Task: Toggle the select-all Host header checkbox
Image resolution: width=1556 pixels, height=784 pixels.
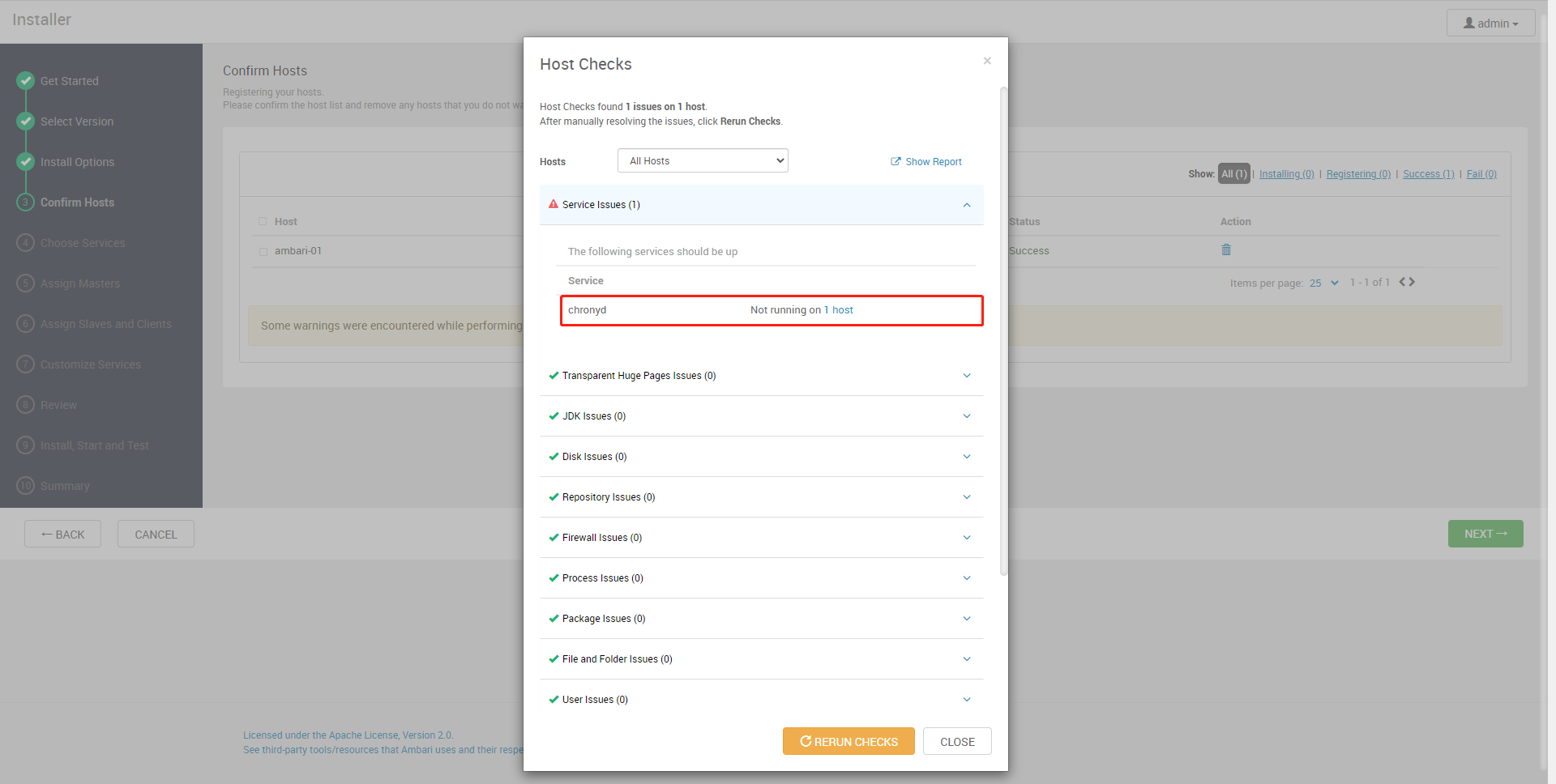Action: 263,221
